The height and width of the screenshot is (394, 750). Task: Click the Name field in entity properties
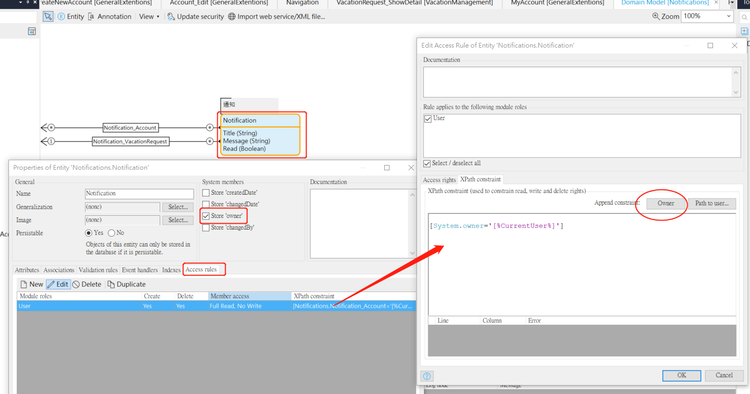coord(139,194)
